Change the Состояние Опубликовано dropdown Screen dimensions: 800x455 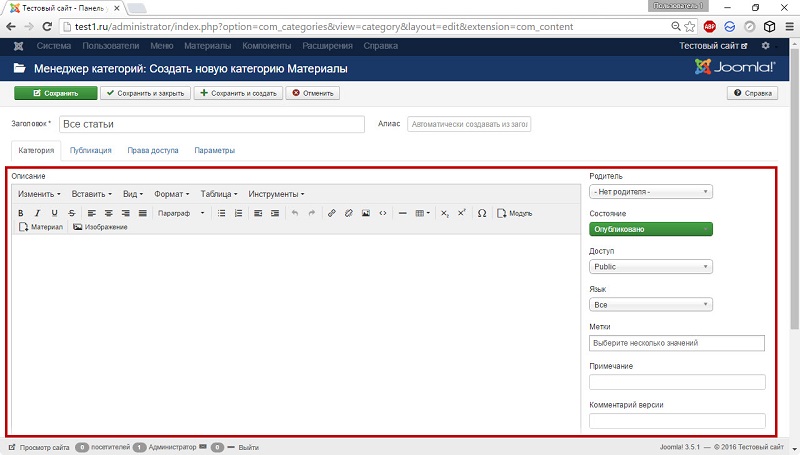[x=651, y=229]
